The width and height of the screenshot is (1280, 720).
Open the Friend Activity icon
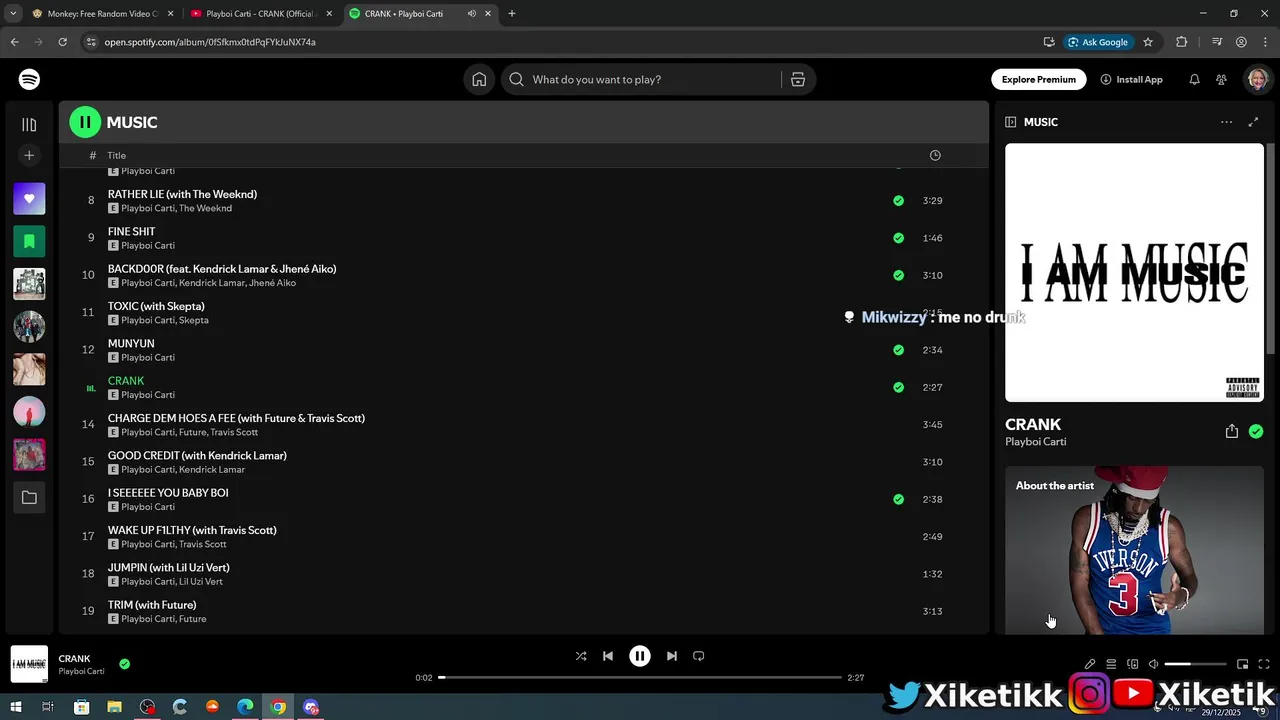(x=1221, y=79)
